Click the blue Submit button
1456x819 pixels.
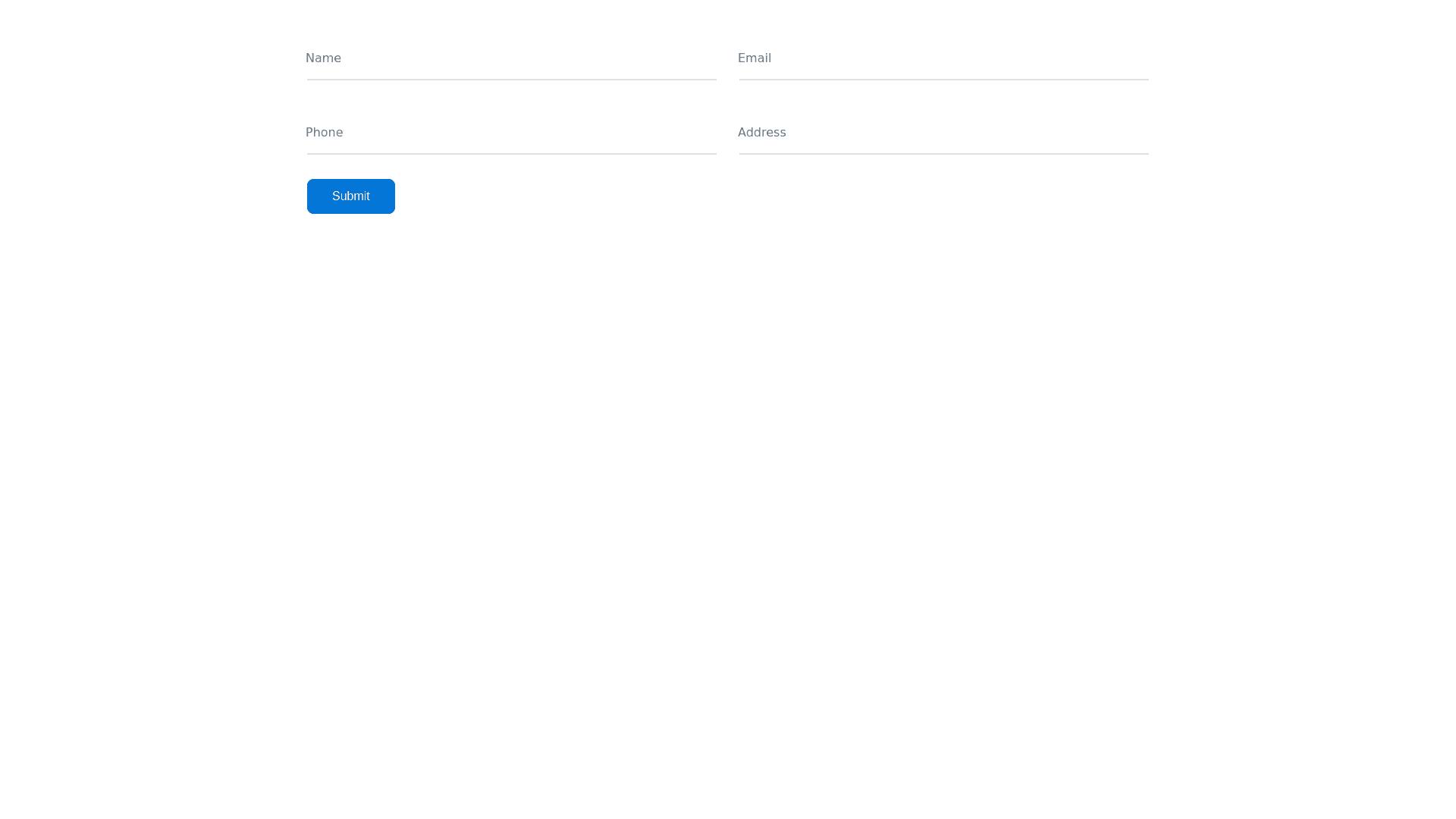coord(350,196)
